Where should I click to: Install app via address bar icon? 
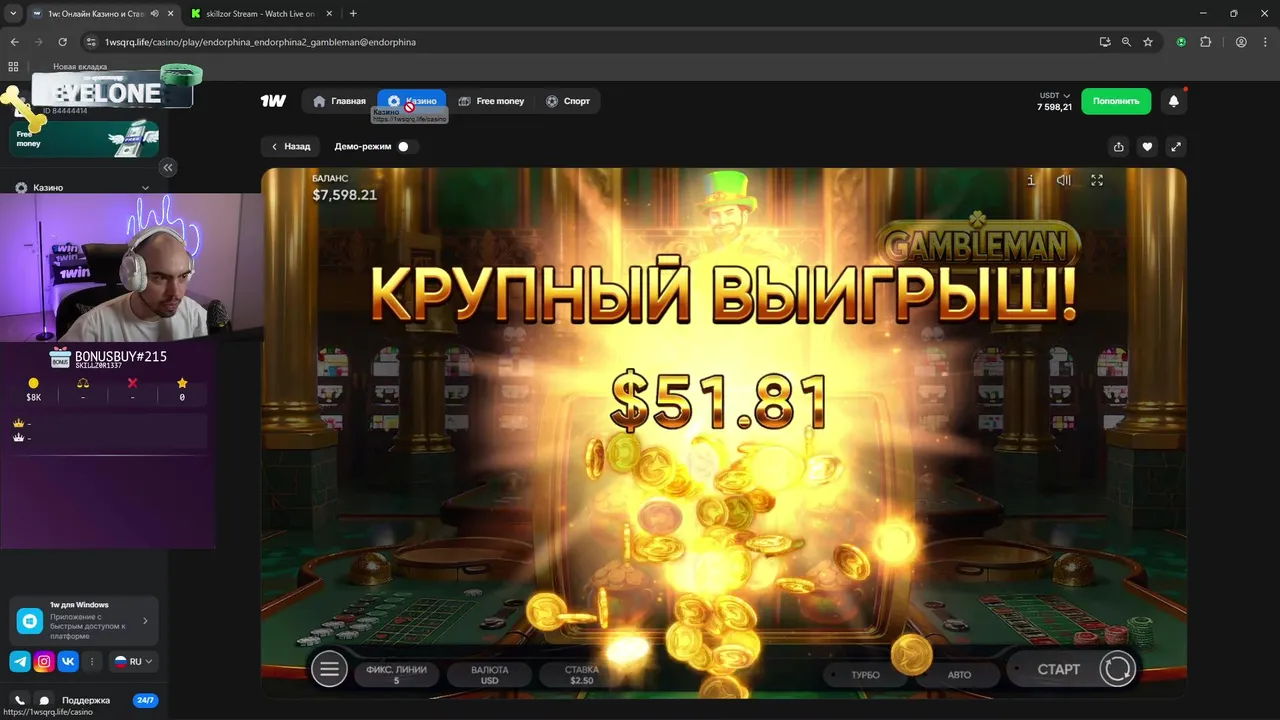coord(1104,42)
